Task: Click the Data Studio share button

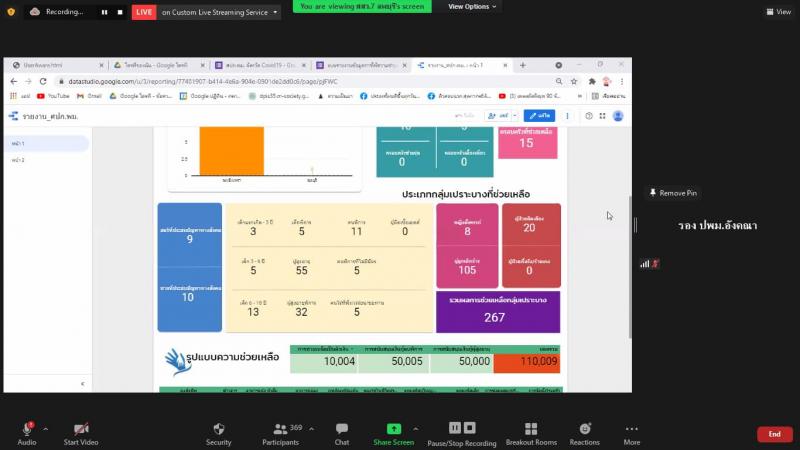Action: pos(498,116)
